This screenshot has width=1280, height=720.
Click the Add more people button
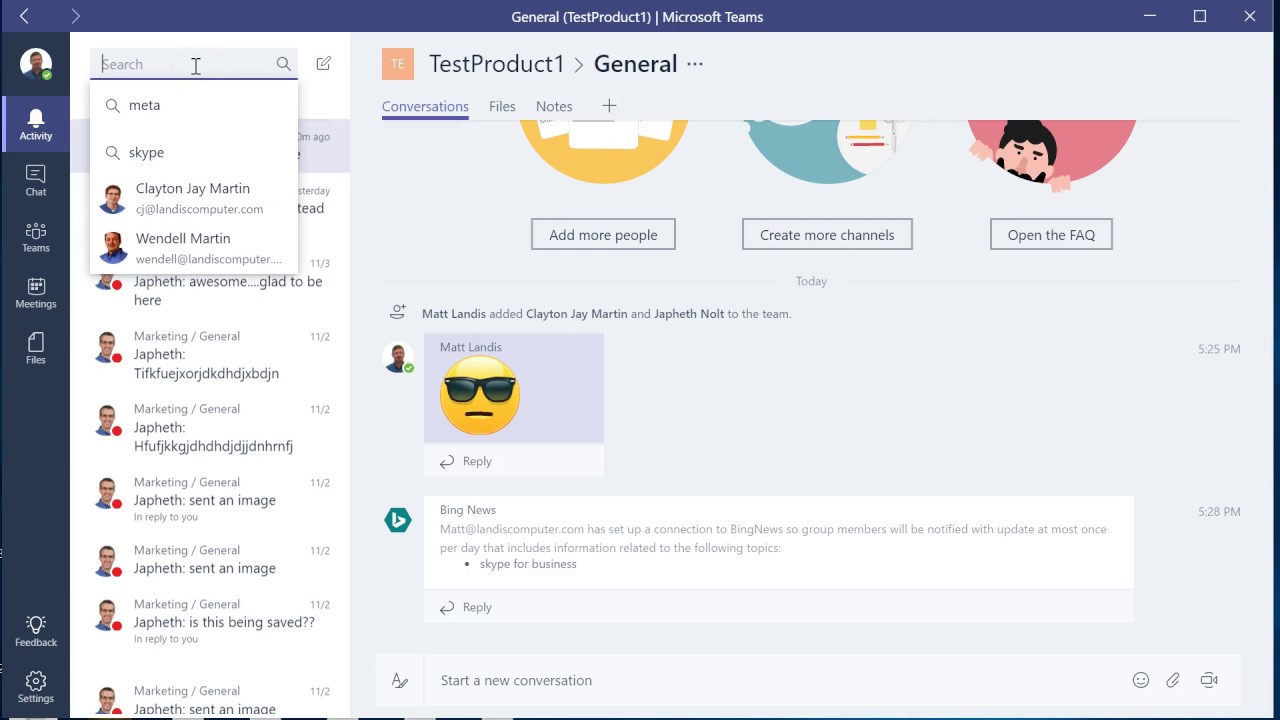pyautogui.click(x=603, y=235)
